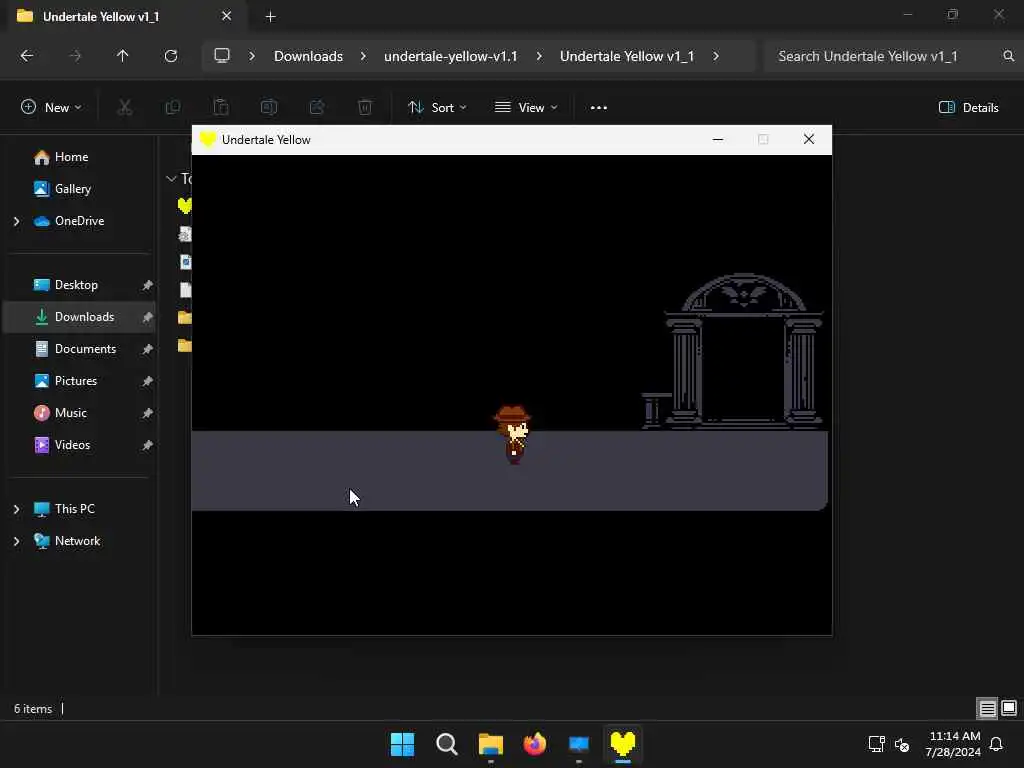Click the Cut toolbar icon
Viewport: 1024px width, 768px height.
coord(125,107)
